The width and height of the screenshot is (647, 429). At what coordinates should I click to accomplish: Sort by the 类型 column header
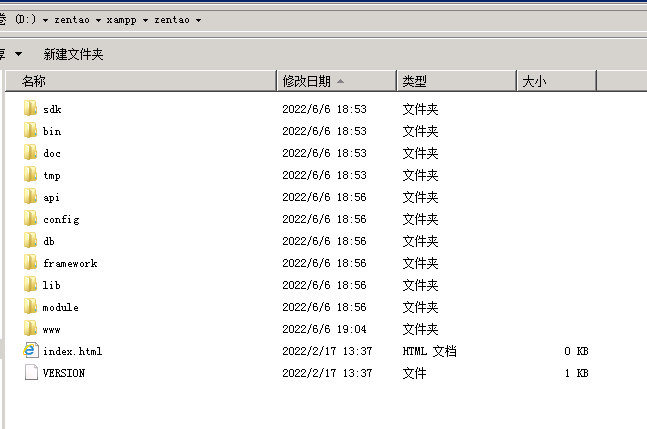coord(456,81)
